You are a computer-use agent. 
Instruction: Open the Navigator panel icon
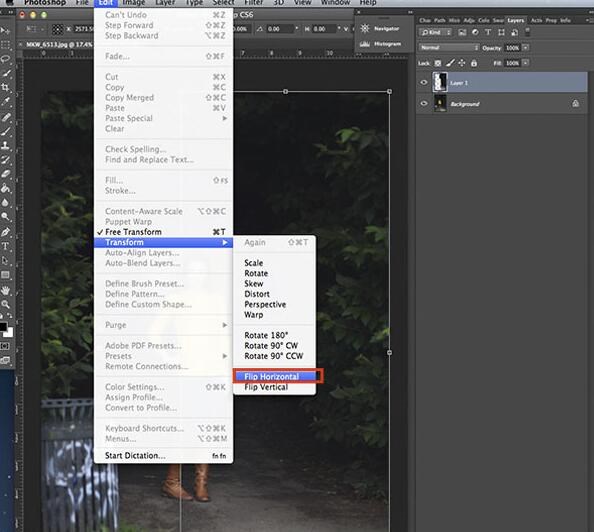coord(365,28)
